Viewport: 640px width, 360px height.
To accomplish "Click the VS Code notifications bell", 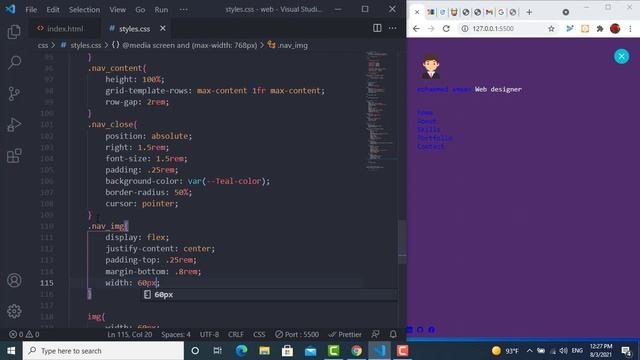I will pos(393,334).
